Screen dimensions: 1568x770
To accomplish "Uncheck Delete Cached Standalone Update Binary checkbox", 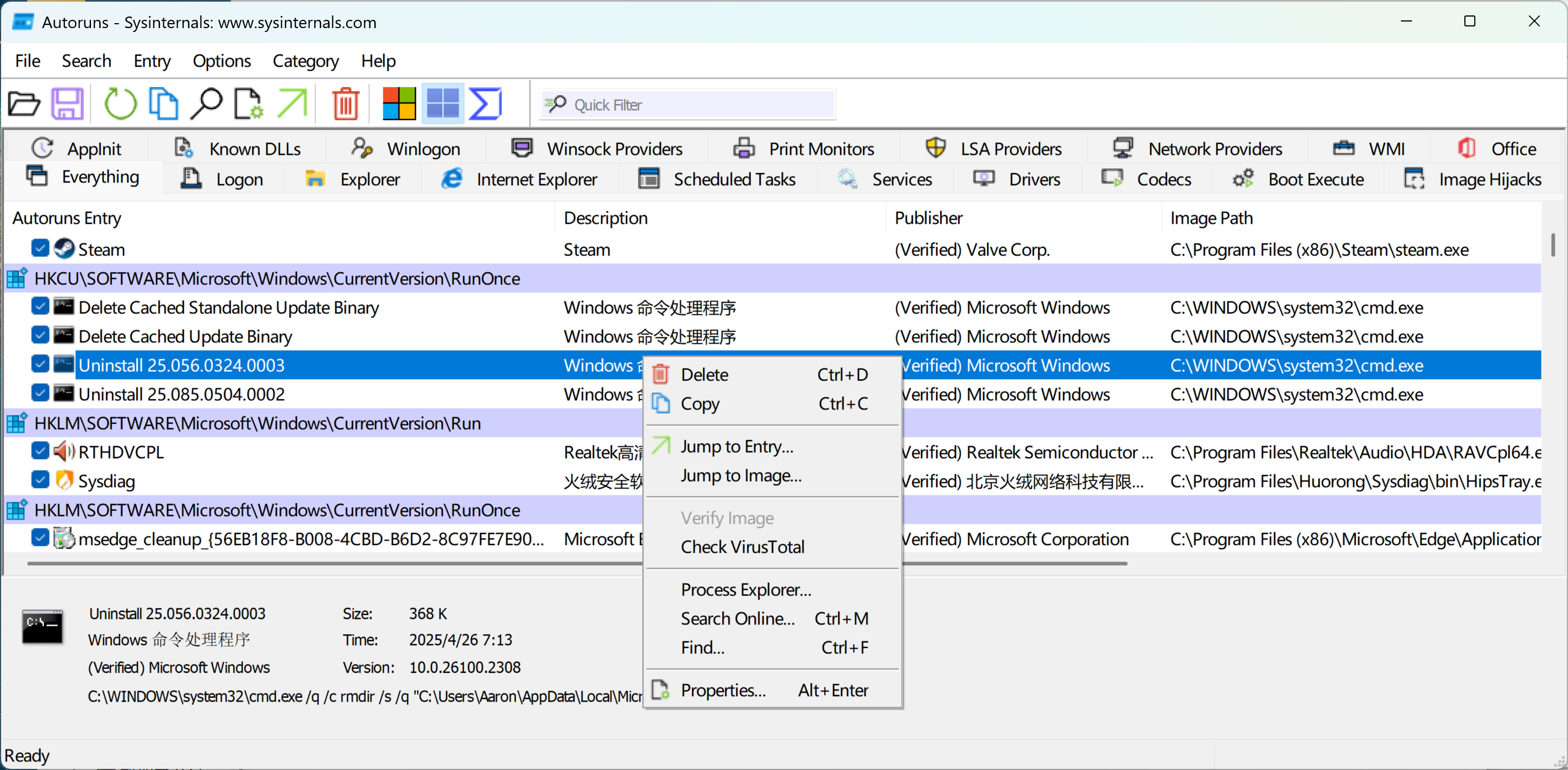I will point(40,306).
